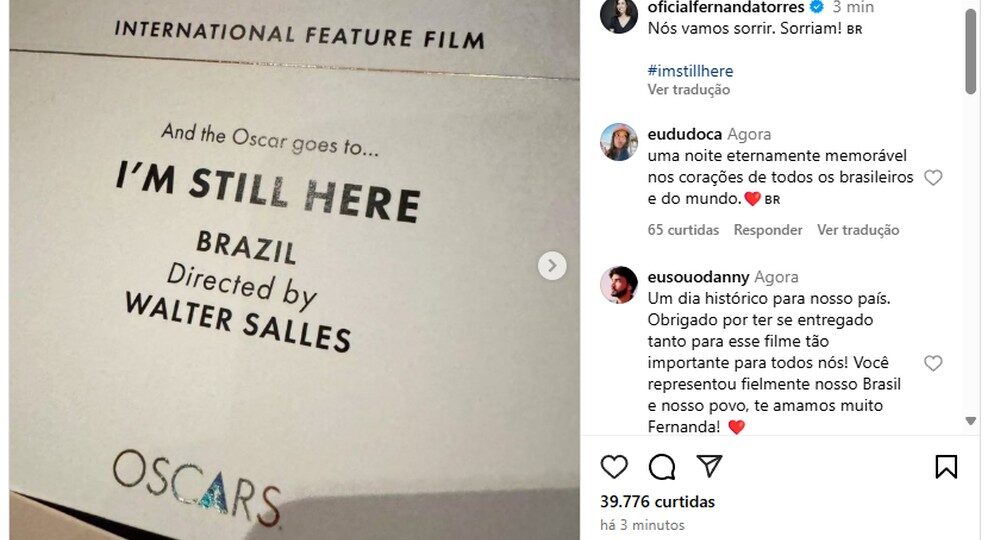Like eududoca's comment

[933, 178]
